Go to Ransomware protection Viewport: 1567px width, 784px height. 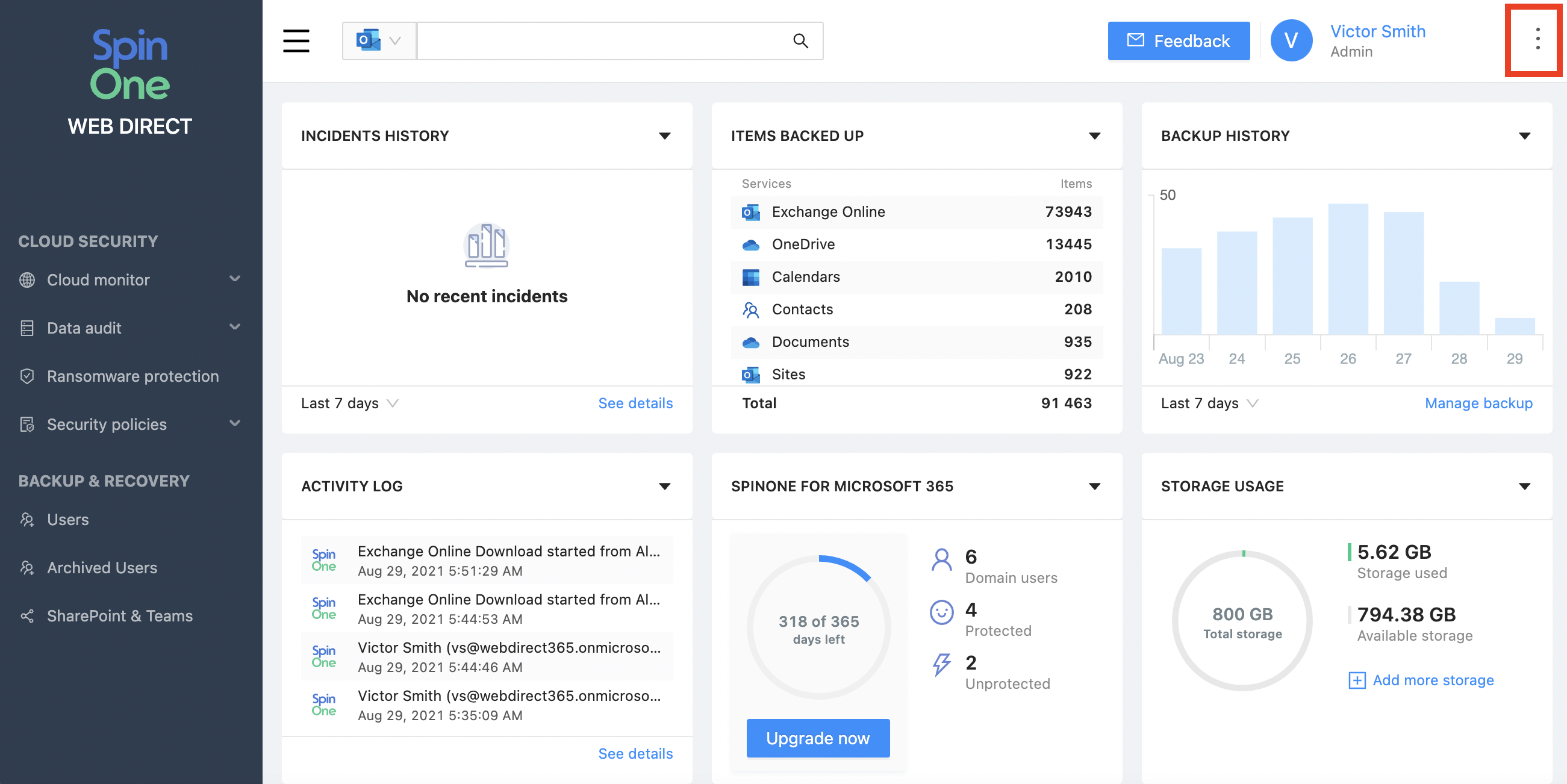[x=132, y=376]
